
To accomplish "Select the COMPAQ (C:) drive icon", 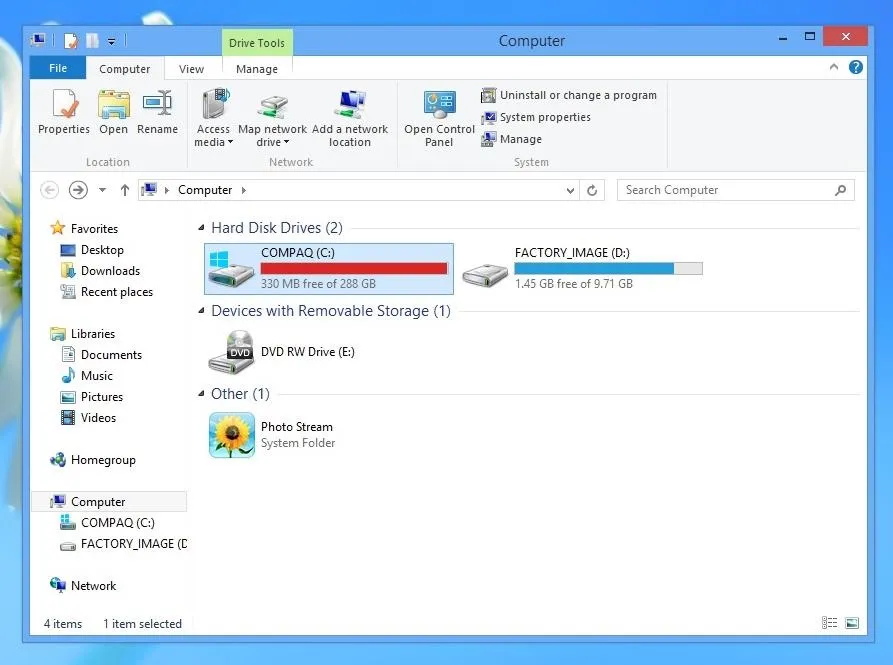I will (x=231, y=269).
